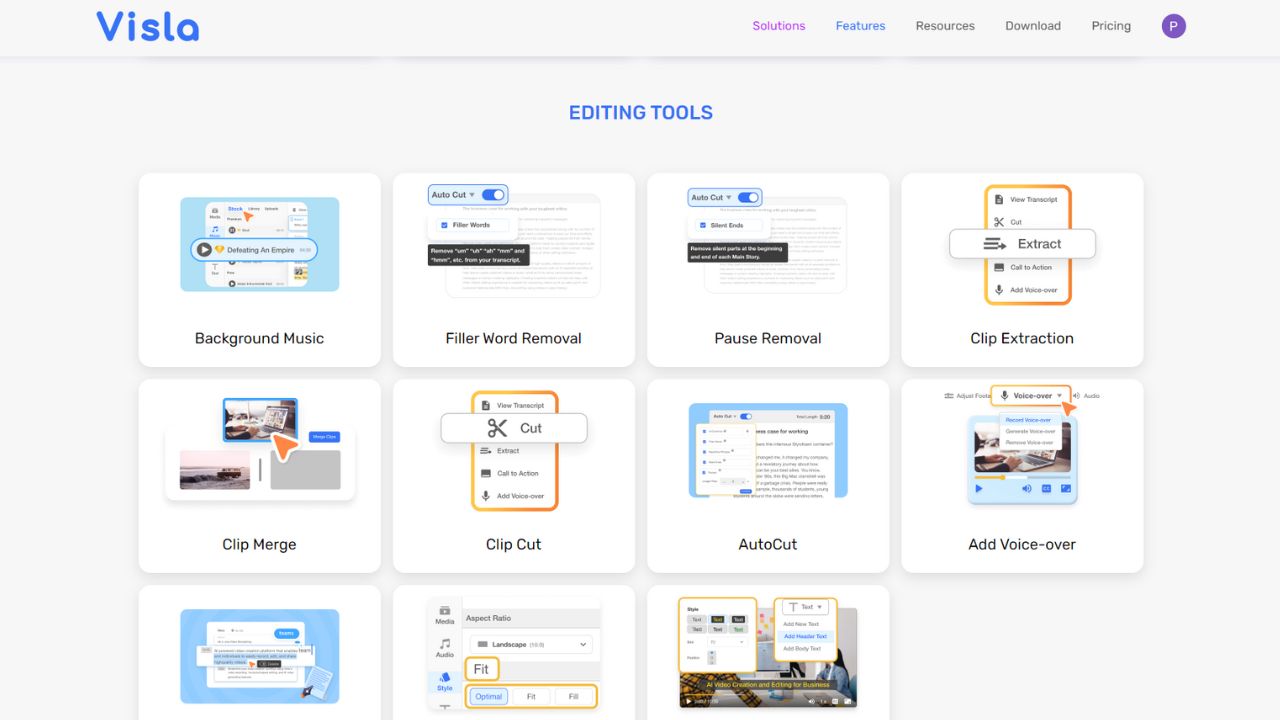Open the Add Voice-over card title
The image size is (1280, 720).
coord(1022,544)
